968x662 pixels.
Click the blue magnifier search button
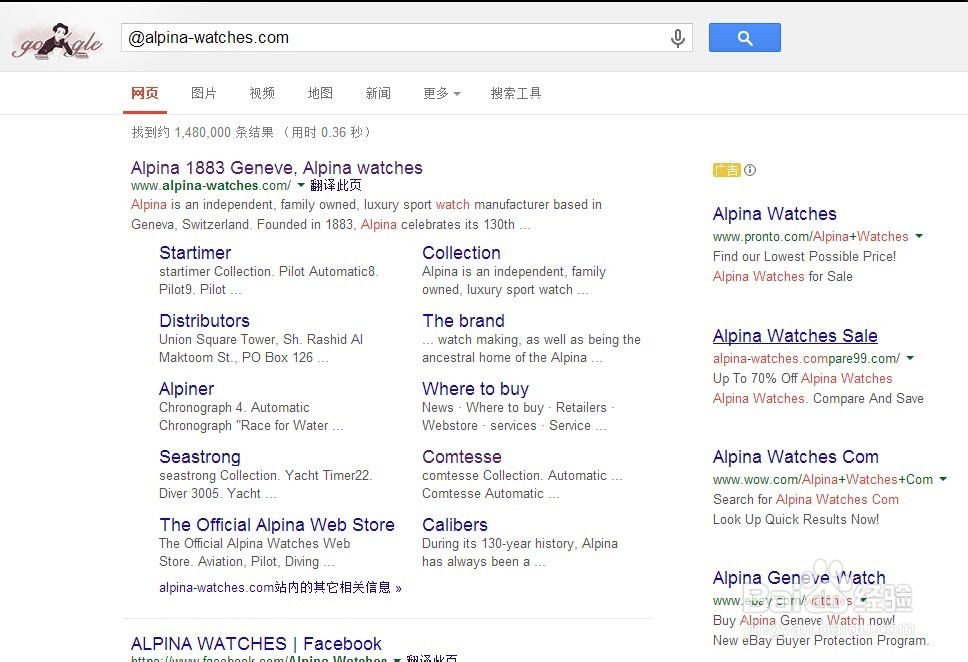click(745, 38)
